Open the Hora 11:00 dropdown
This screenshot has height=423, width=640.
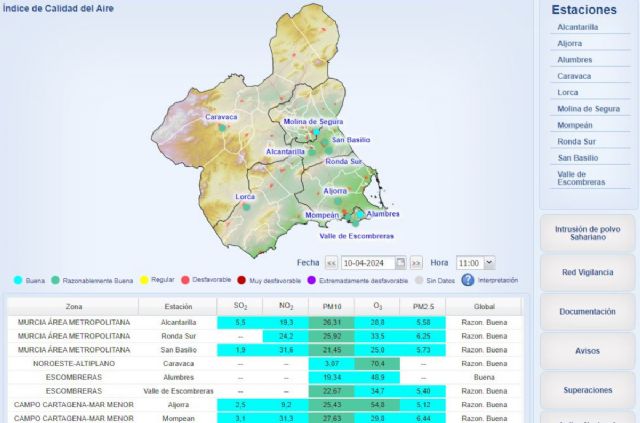click(475, 263)
